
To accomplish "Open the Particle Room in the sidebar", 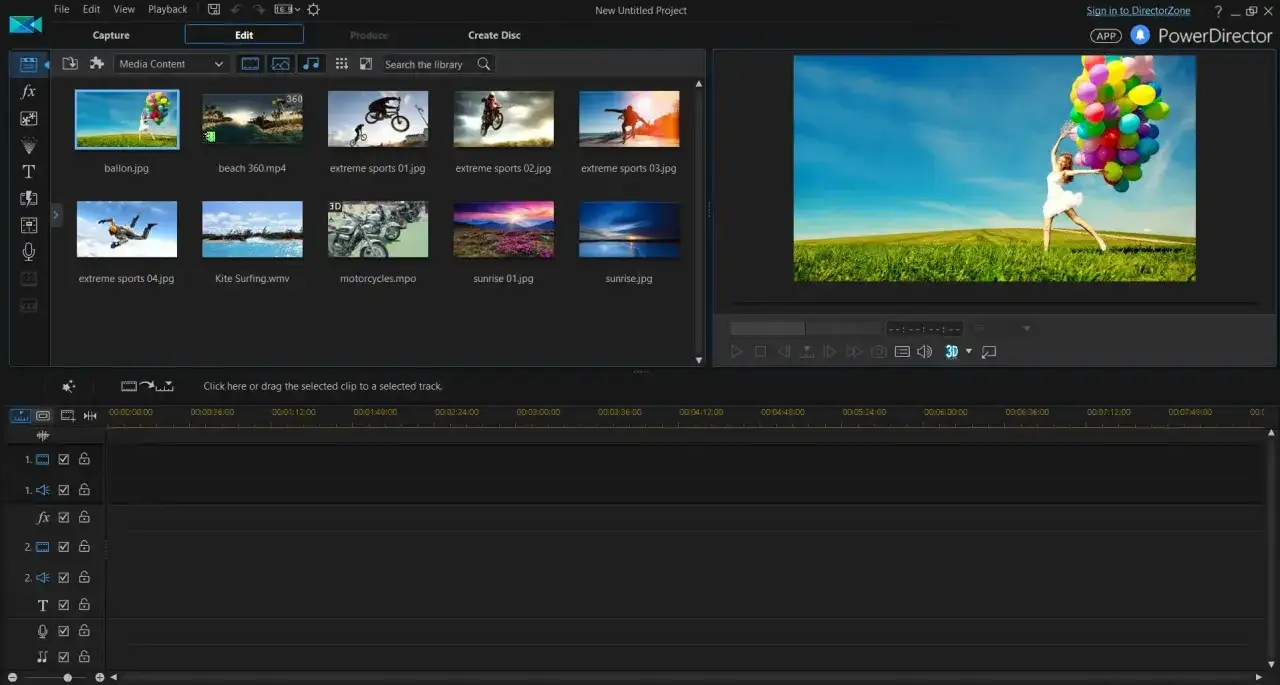I will pos(28,145).
